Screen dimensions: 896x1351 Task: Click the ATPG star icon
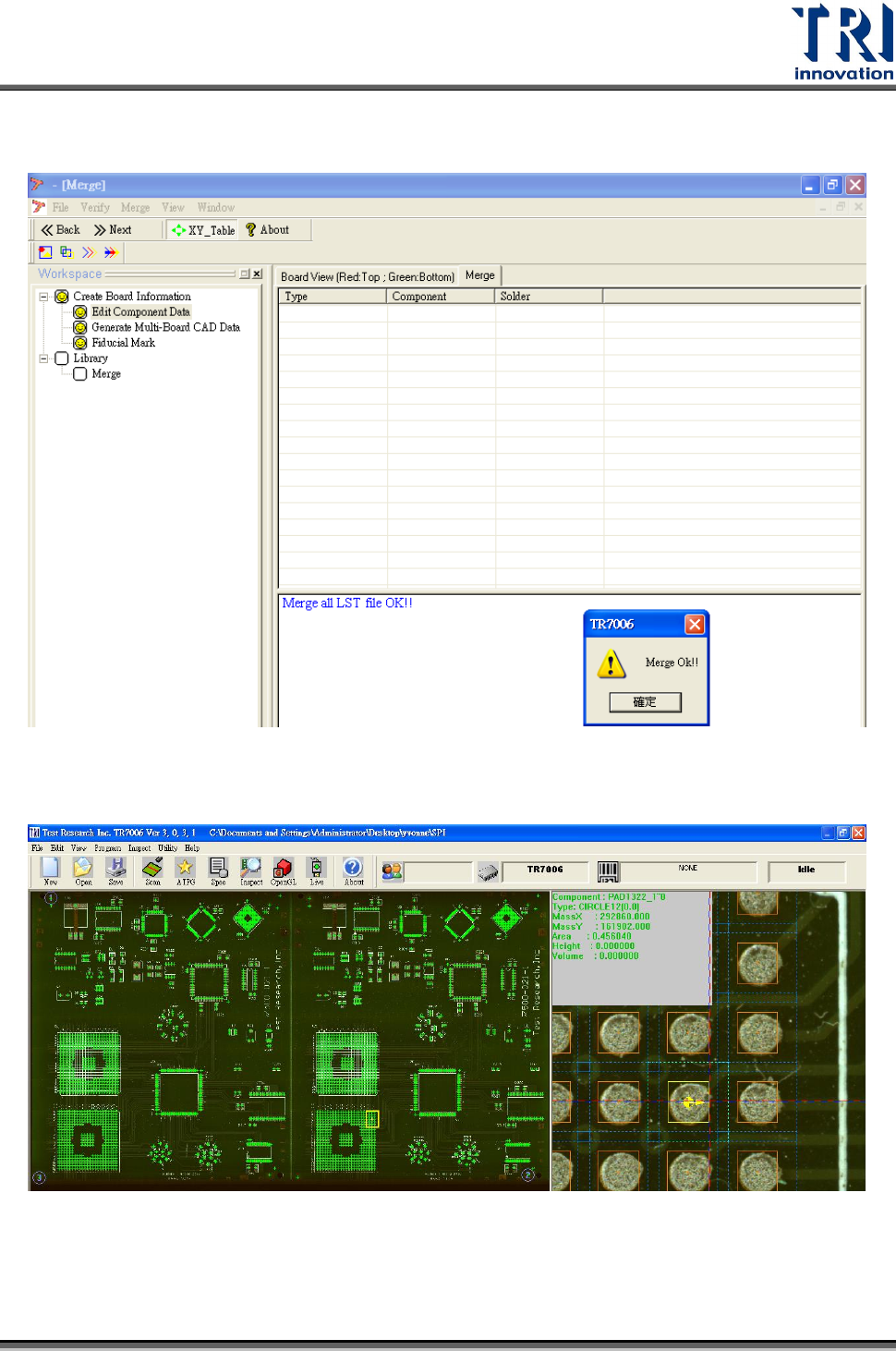coord(186,870)
